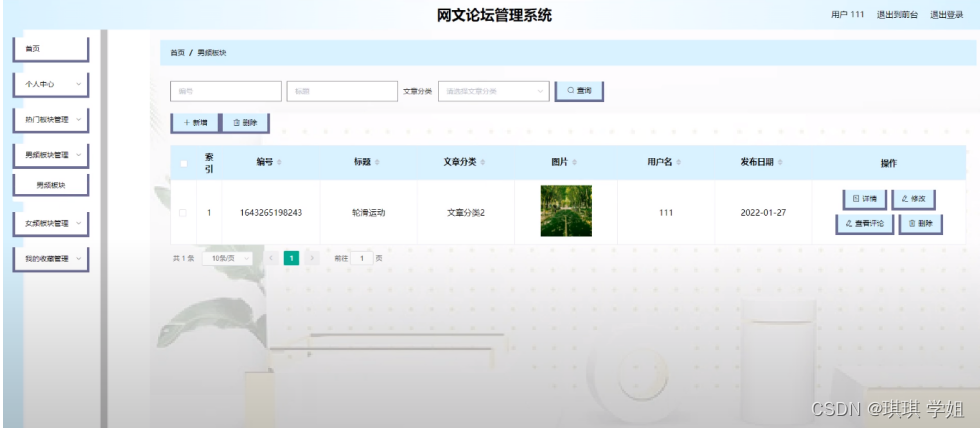Open the 10条/页 page size dropdown
Image resolution: width=980 pixels, height=428 pixels.
point(228,258)
